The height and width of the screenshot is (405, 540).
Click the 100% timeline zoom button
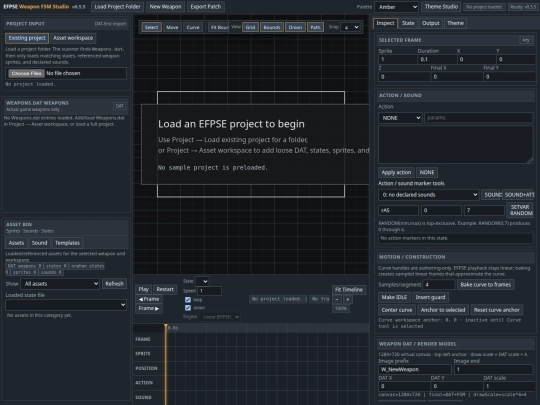coord(341,308)
